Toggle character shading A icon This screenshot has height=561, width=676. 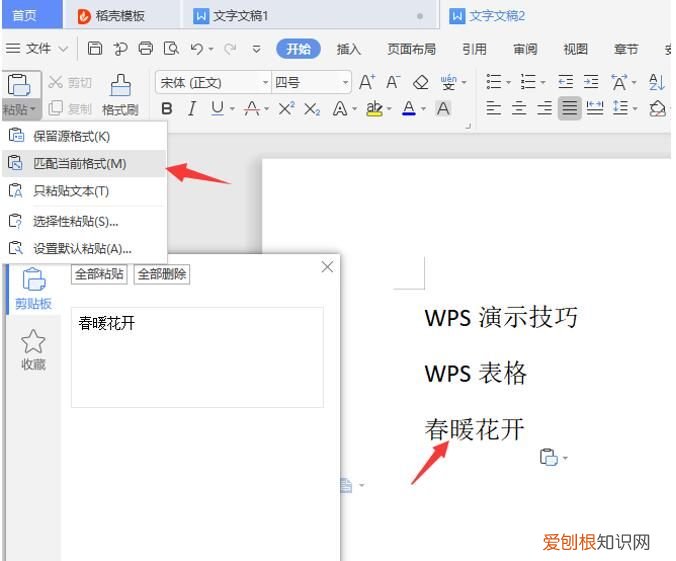[x=443, y=109]
